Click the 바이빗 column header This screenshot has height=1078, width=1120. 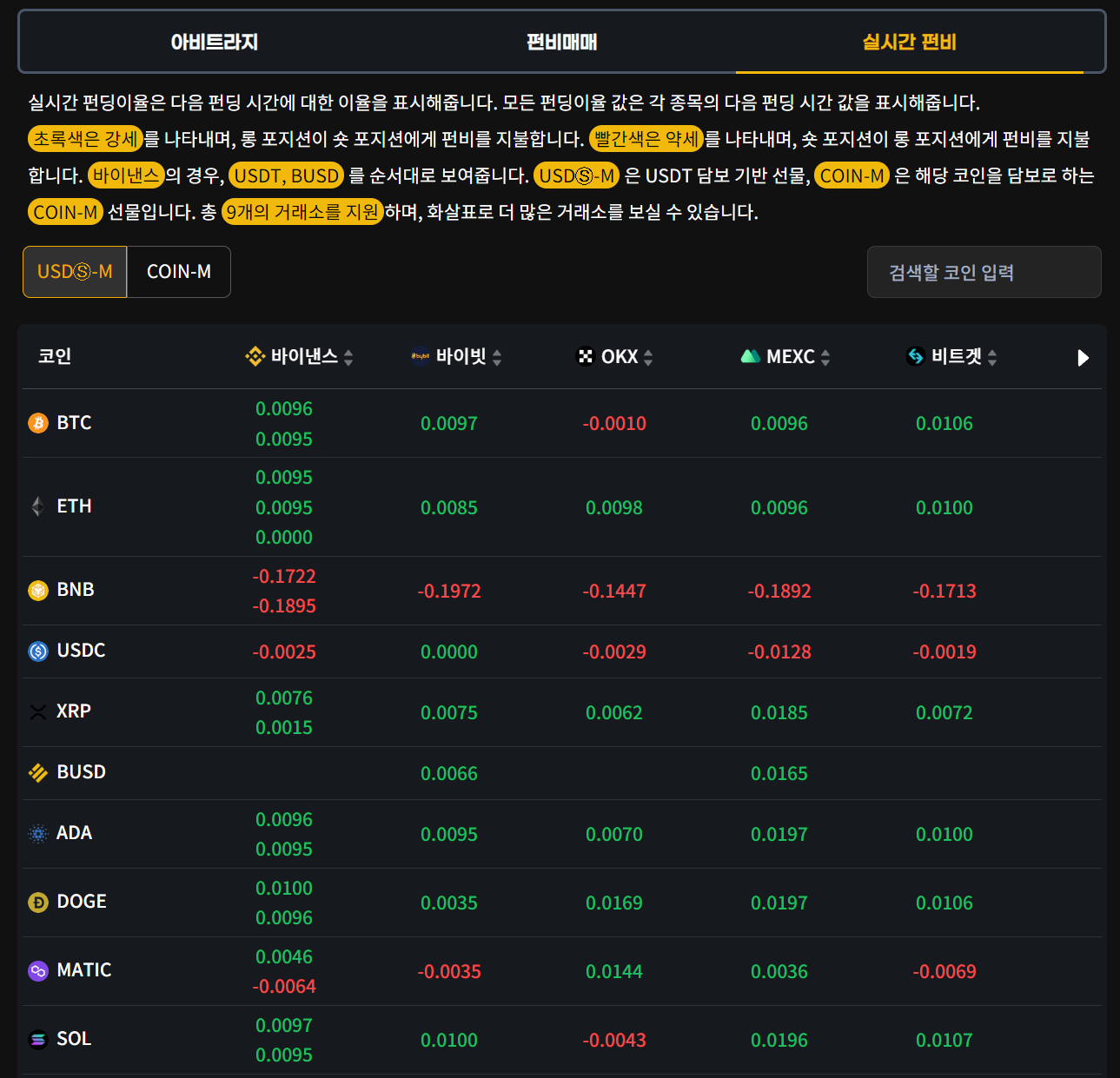(x=461, y=357)
